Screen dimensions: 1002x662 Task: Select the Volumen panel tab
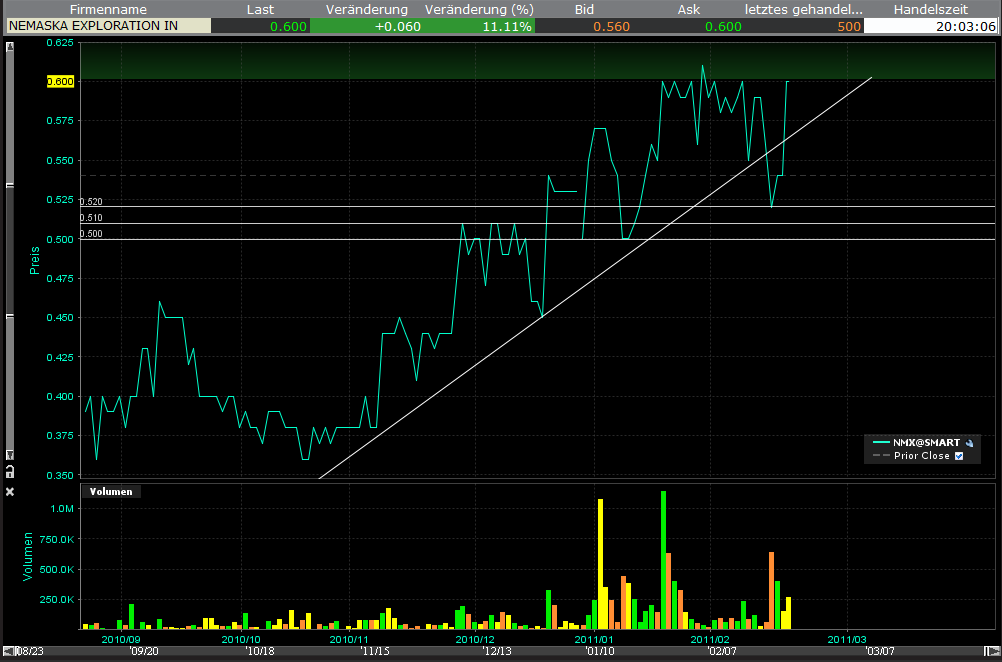pos(110,491)
